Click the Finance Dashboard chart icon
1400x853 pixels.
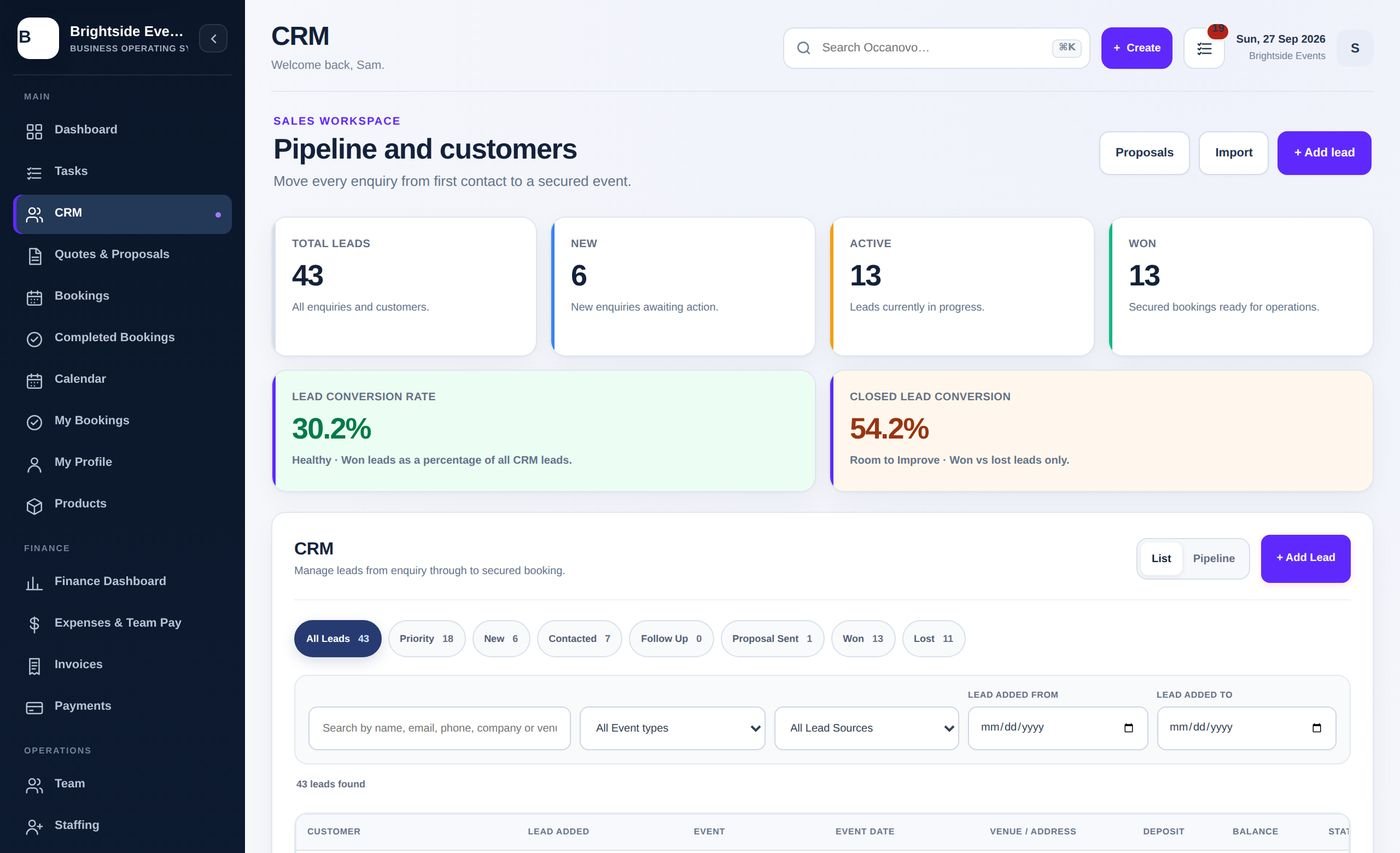(x=34, y=583)
